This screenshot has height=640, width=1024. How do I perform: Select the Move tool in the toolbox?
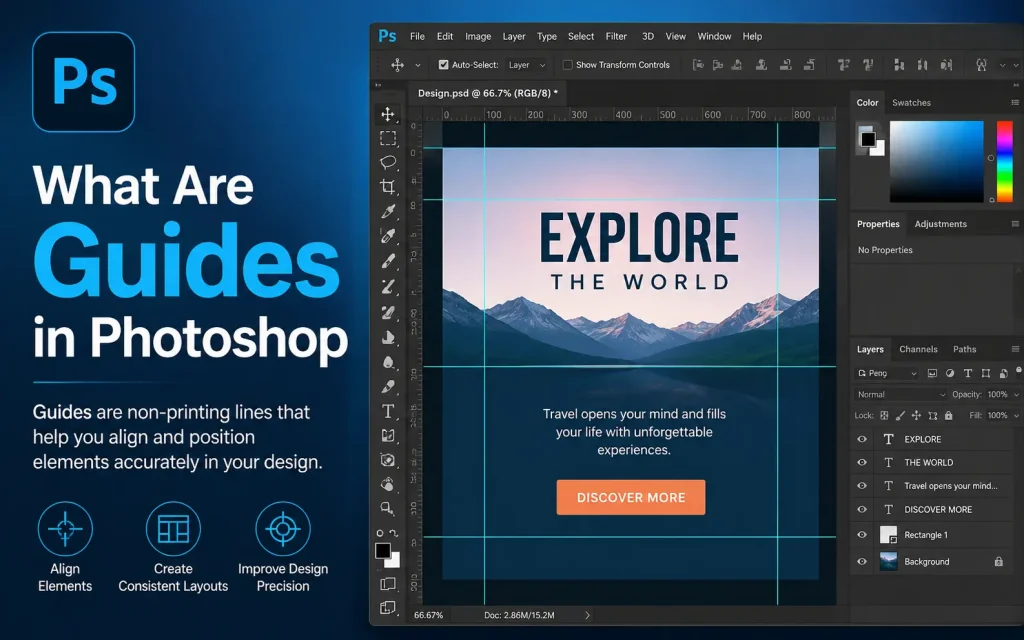tap(388, 114)
